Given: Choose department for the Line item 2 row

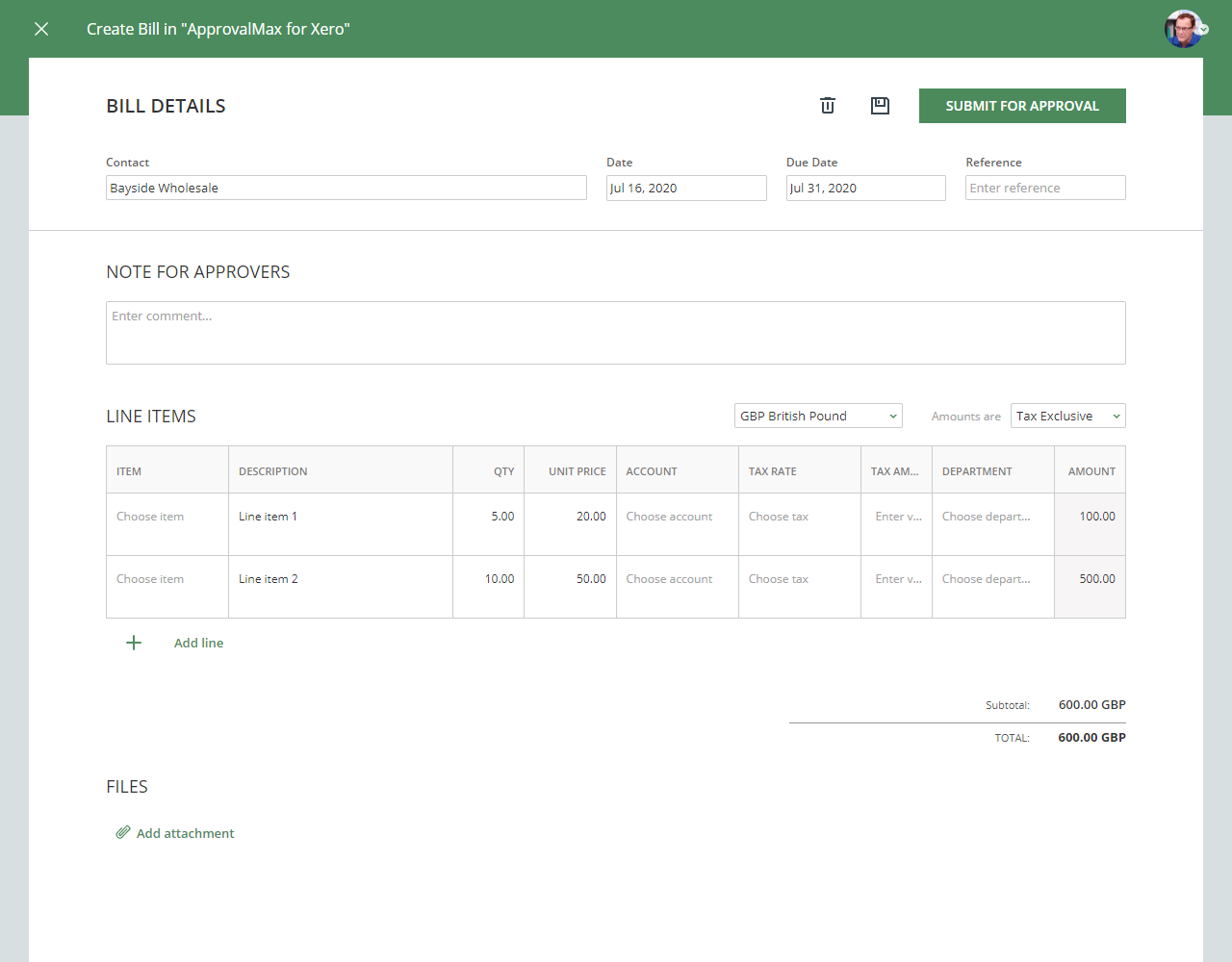Looking at the screenshot, I should click(x=993, y=587).
